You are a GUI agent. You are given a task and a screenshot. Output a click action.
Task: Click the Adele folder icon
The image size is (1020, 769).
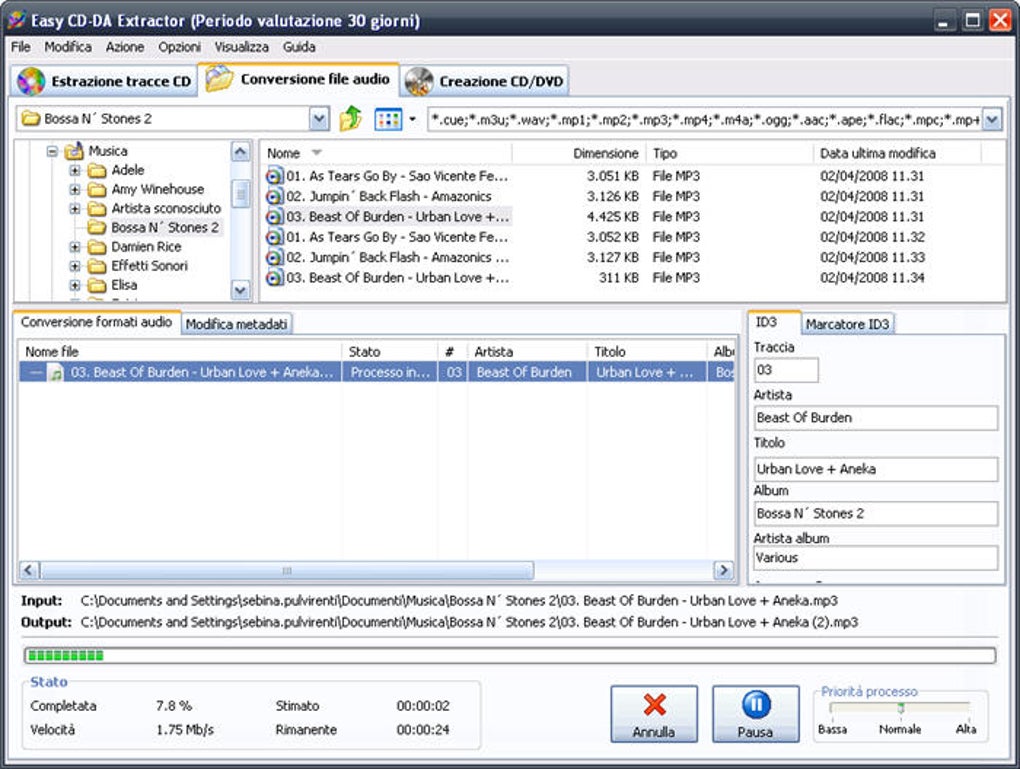(97, 170)
